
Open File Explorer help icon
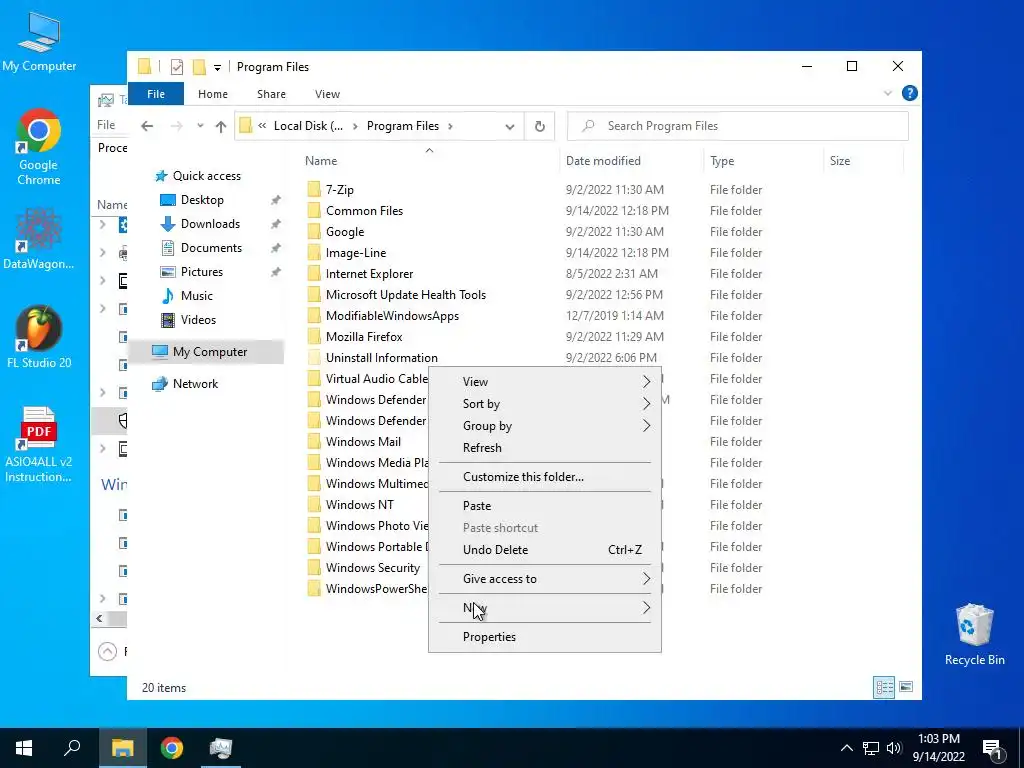point(909,93)
